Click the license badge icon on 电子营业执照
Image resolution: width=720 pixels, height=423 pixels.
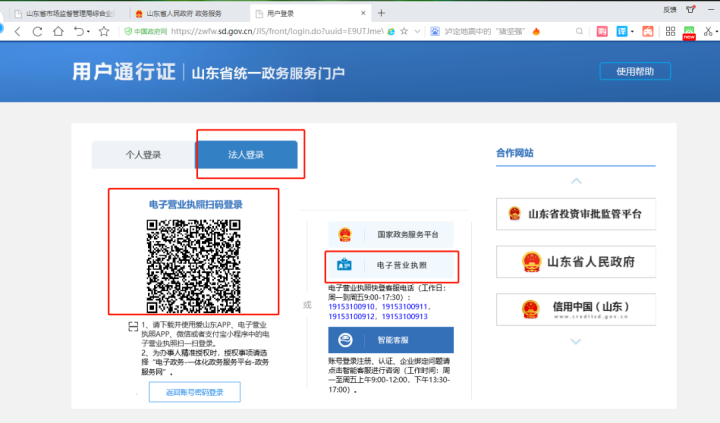coord(344,265)
